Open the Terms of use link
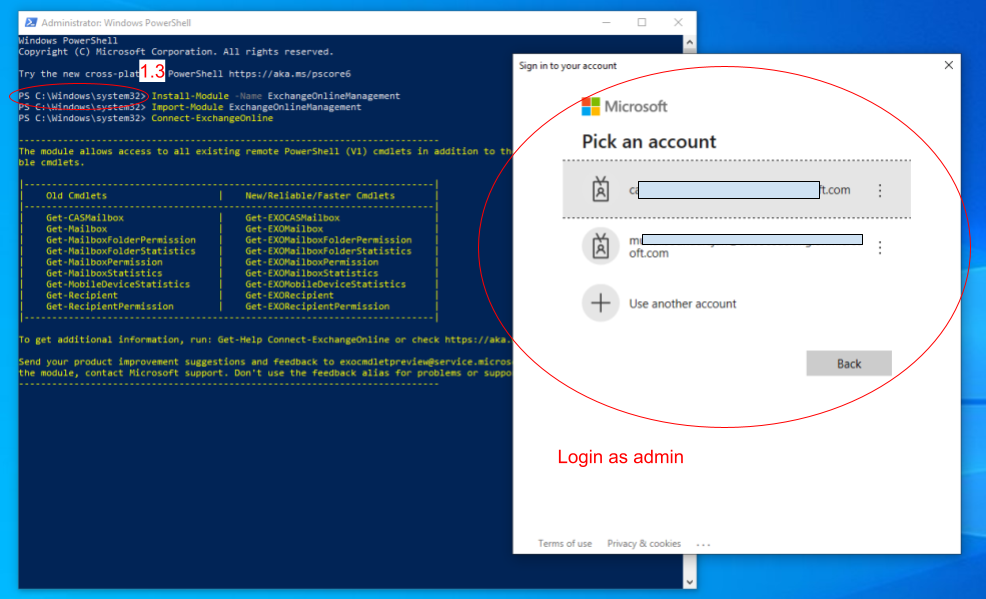986x599 pixels. [x=565, y=544]
